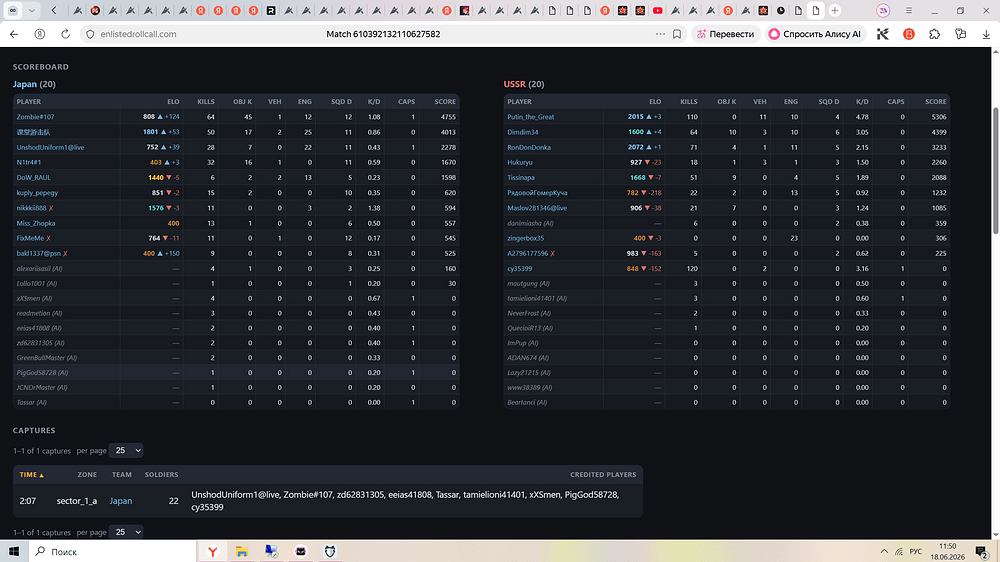This screenshot has width=1000, height=562.
Task: Open the Windows Start menu
Action: 14,552
